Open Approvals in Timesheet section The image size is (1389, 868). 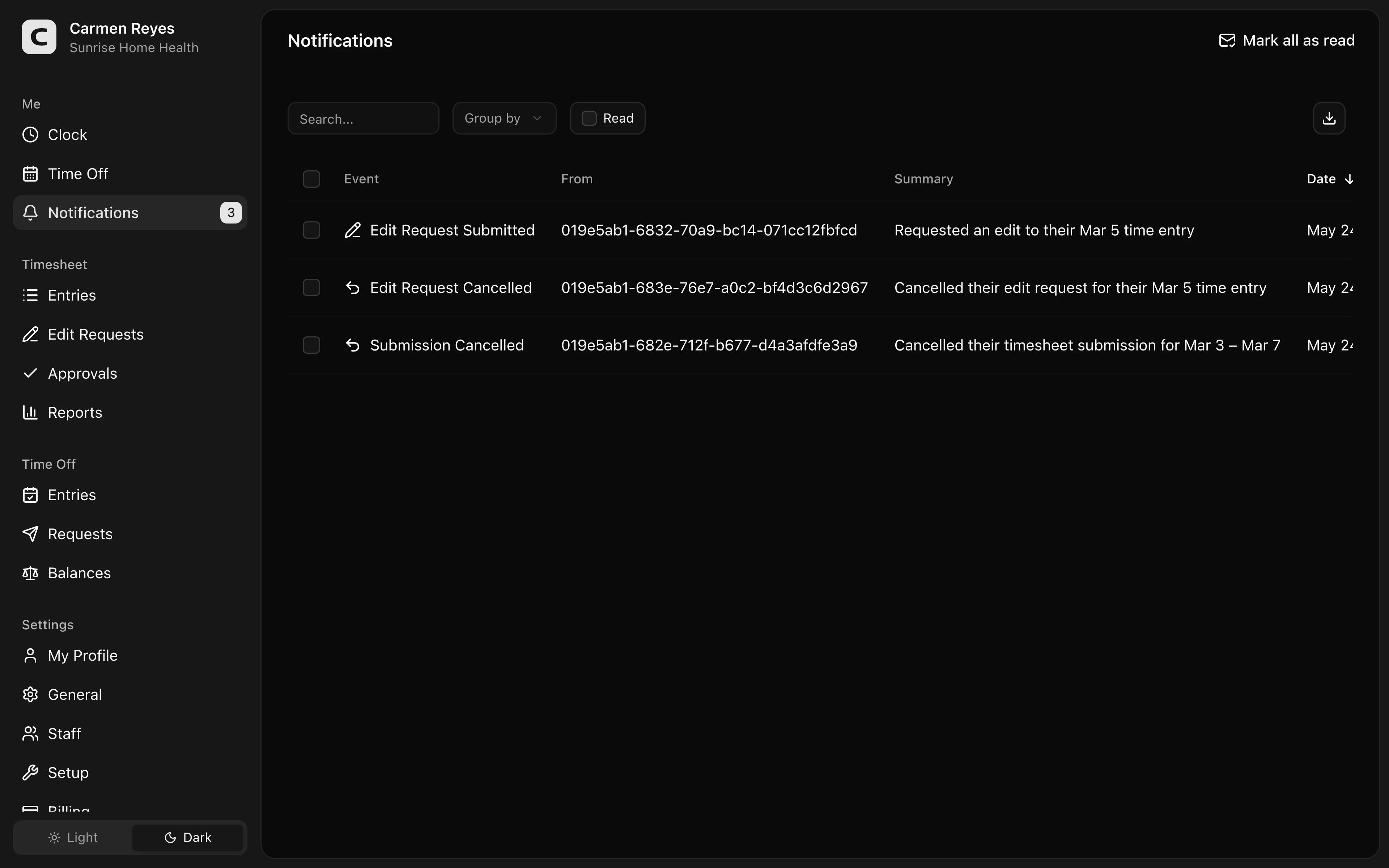pyautogui.click(x=130, y=373)
